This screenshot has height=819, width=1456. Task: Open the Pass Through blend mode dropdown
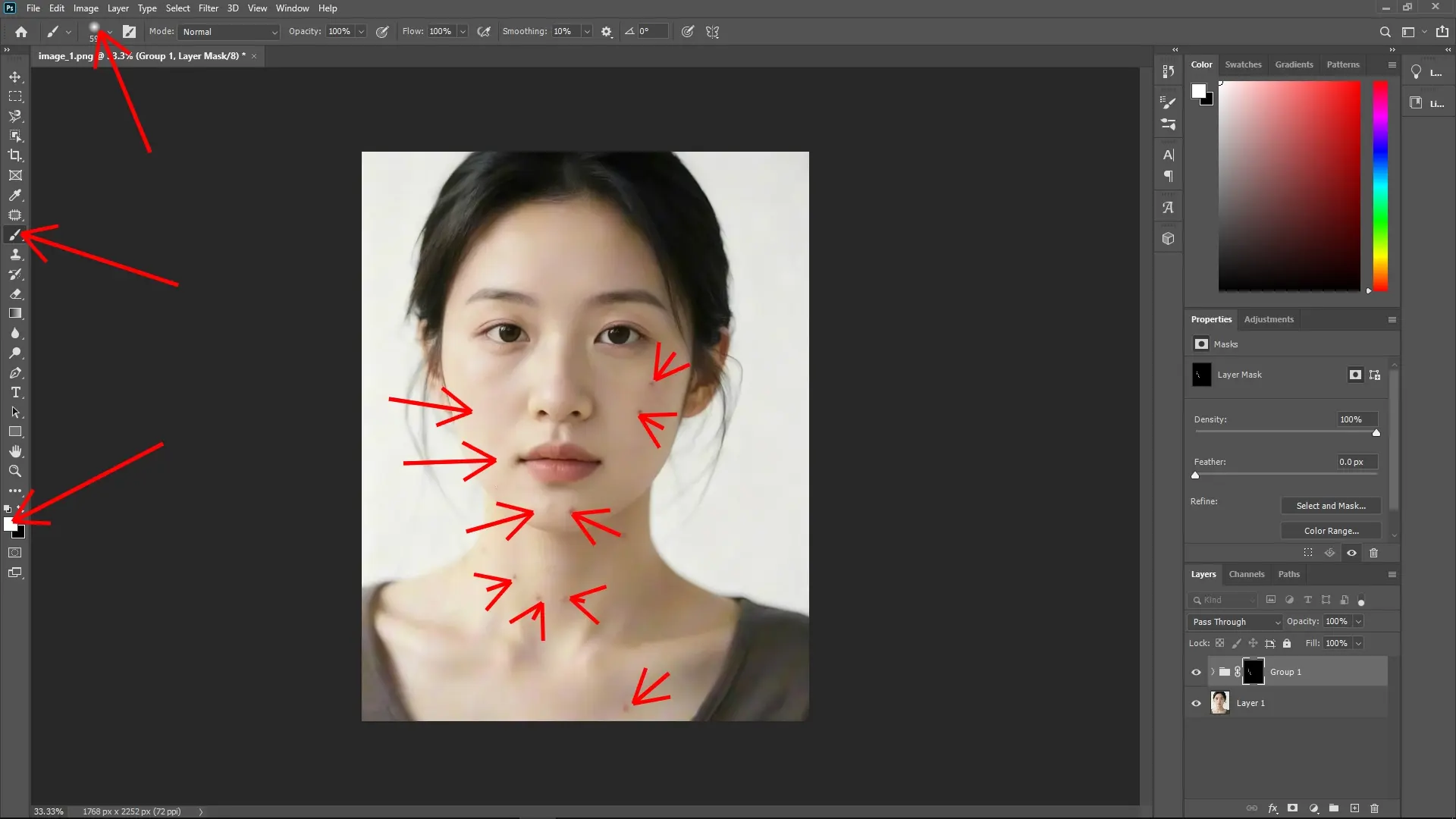(1234, 621)
